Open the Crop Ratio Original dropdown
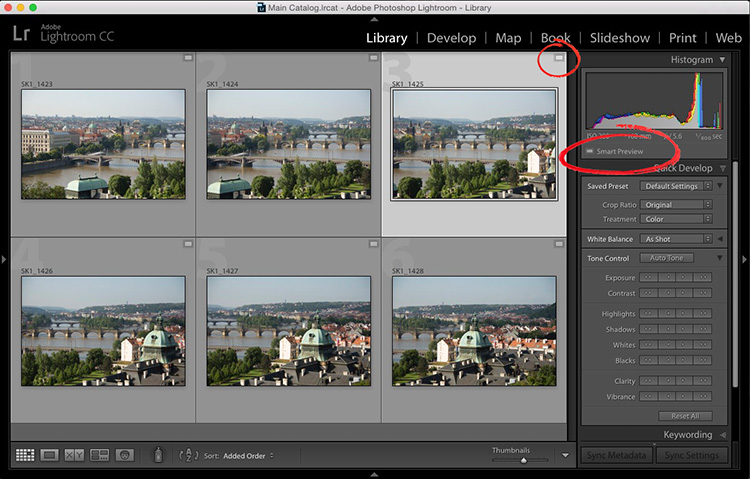750x479 pixels. coord(676,205)
